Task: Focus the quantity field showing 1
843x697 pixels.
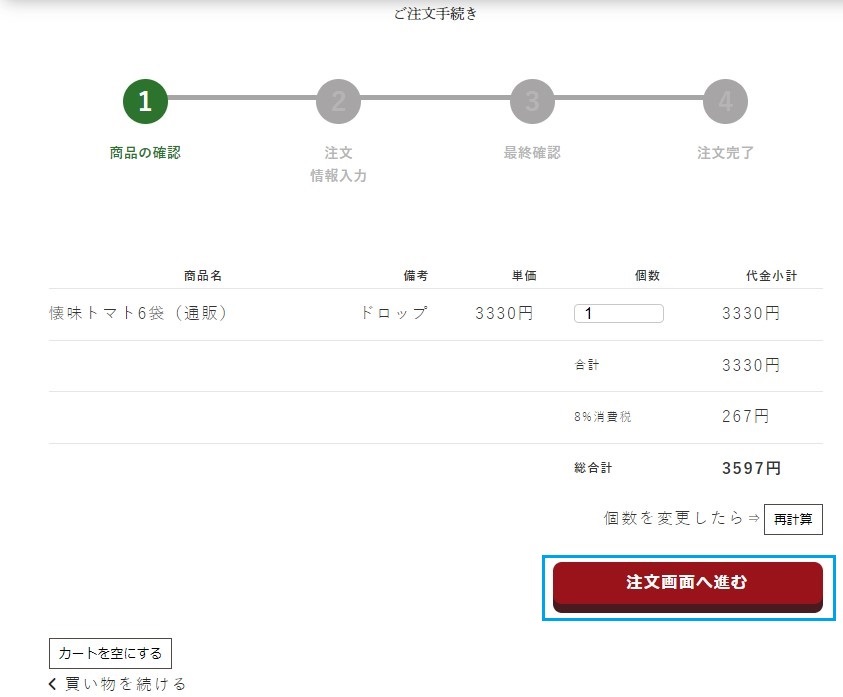Action: pyautogui.click(x=619, y=313)
